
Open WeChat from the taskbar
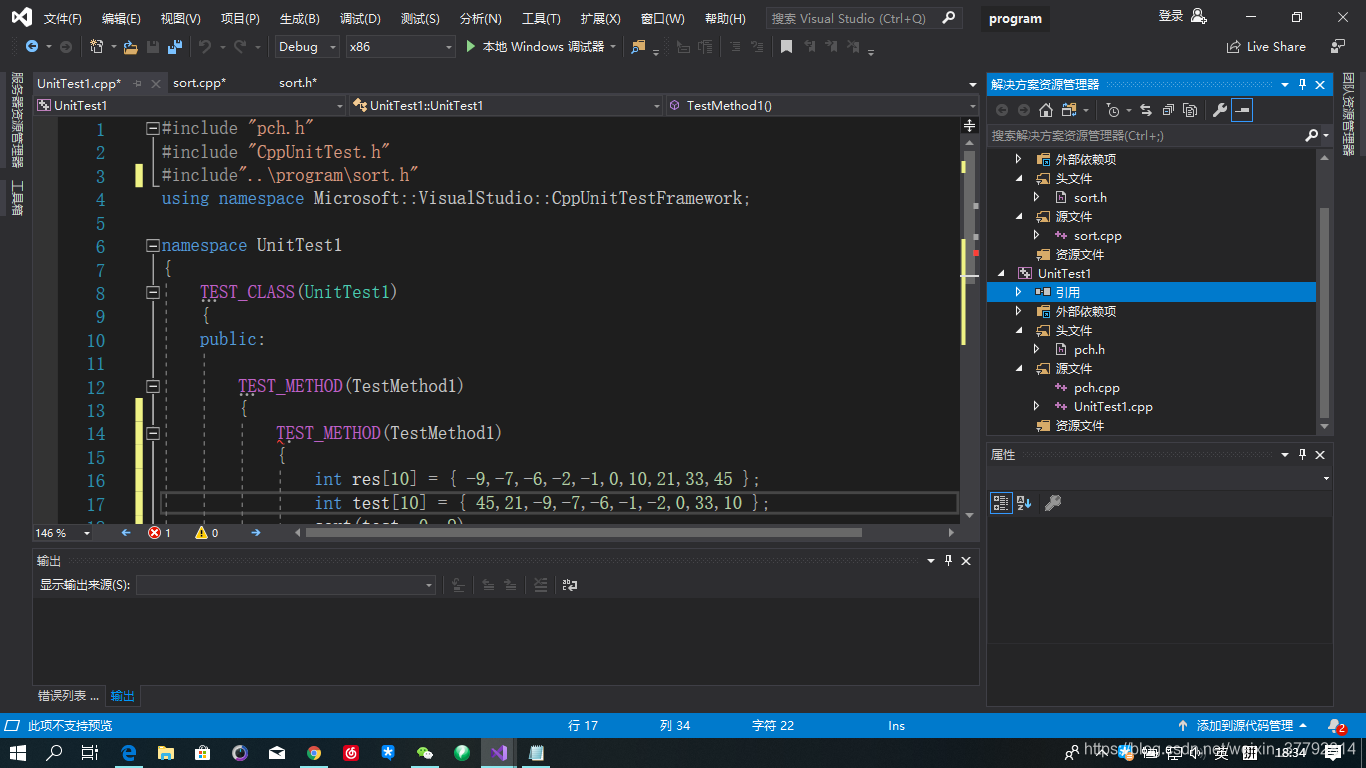425,753
